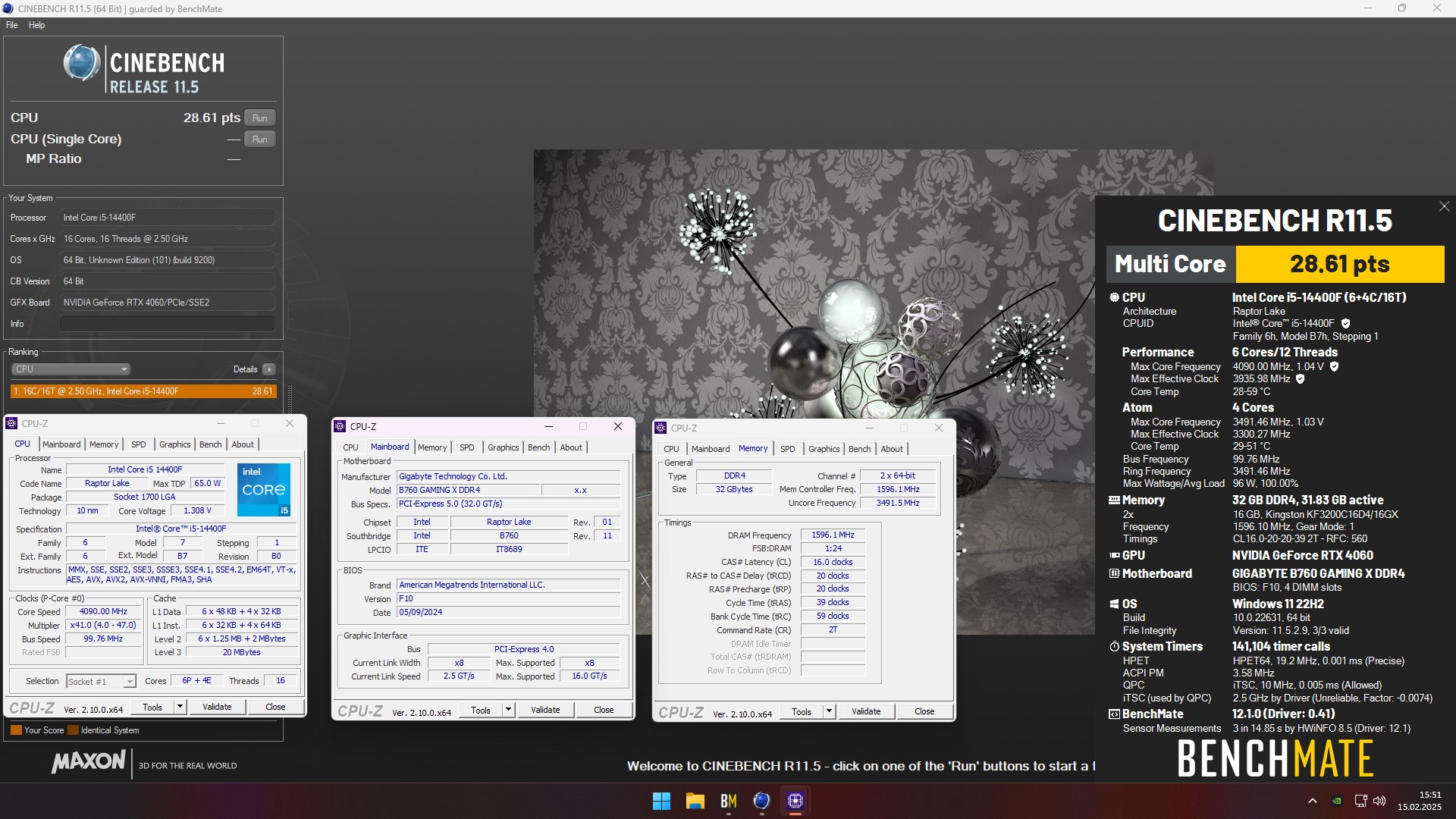Click the Multiplier x41.0 value
The height and width of the screenshot is (819, 1456).
(104, 626)
